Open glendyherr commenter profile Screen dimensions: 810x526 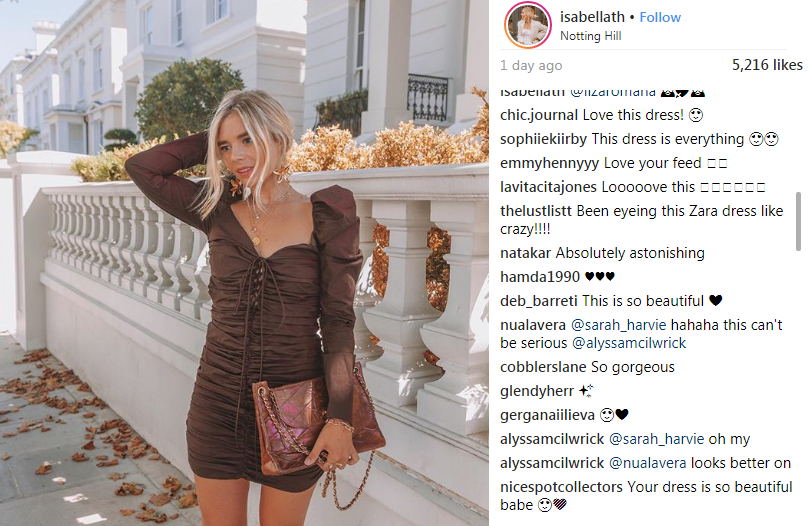[x=537, y=391]
